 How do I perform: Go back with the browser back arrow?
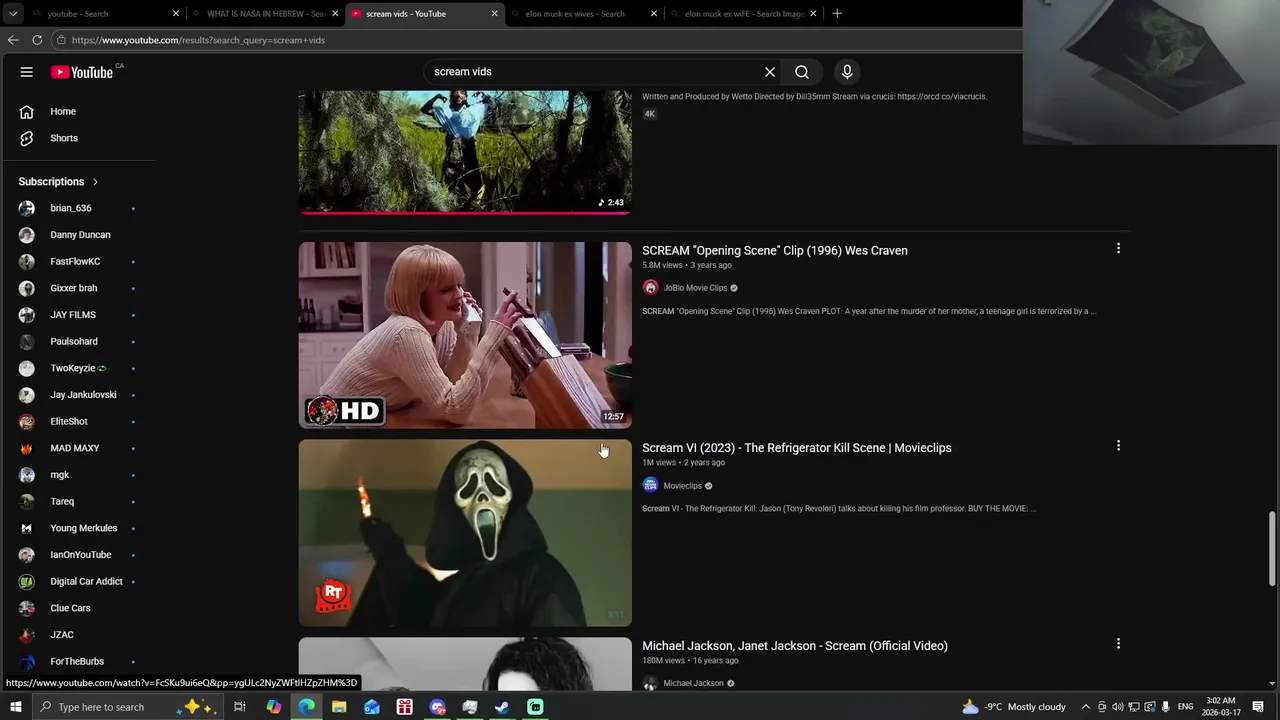[13, 40]
